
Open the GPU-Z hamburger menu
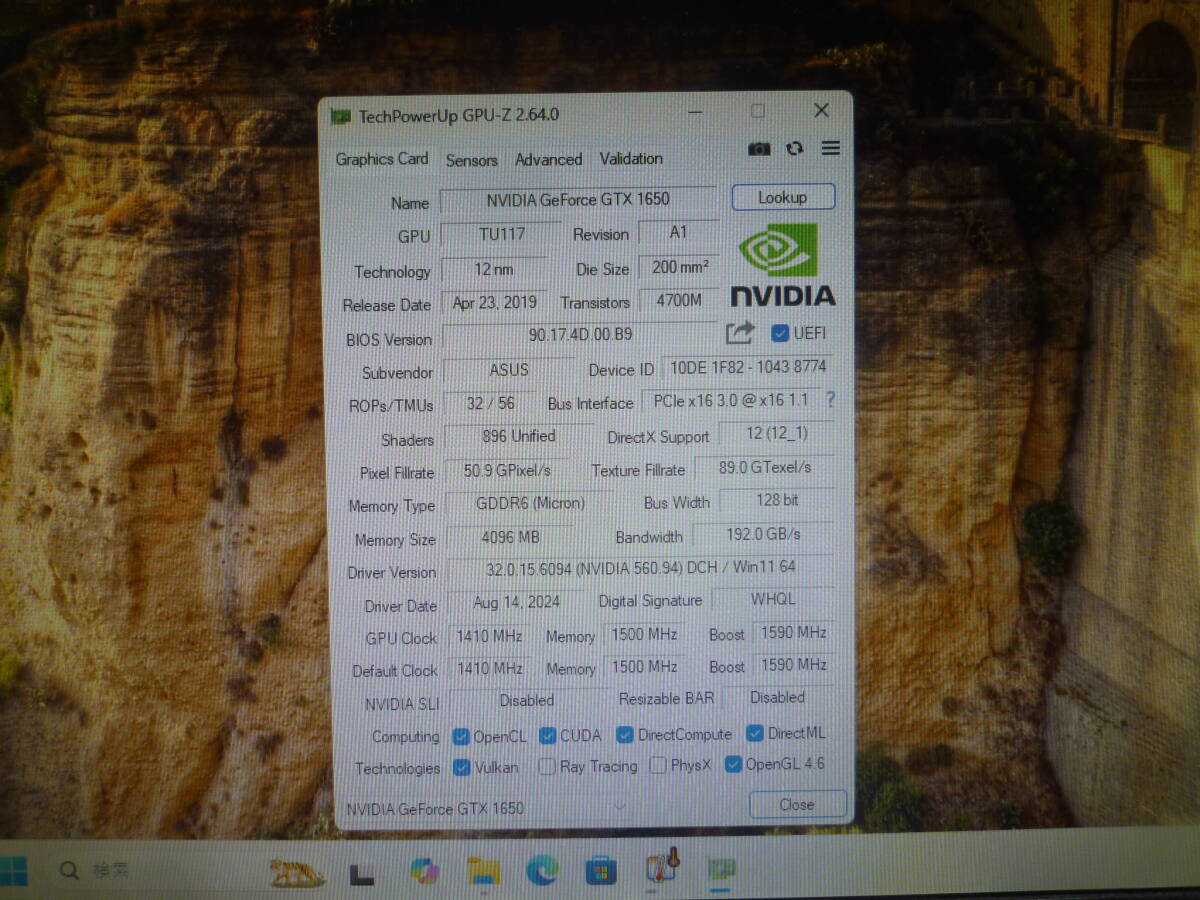point(830,148)
